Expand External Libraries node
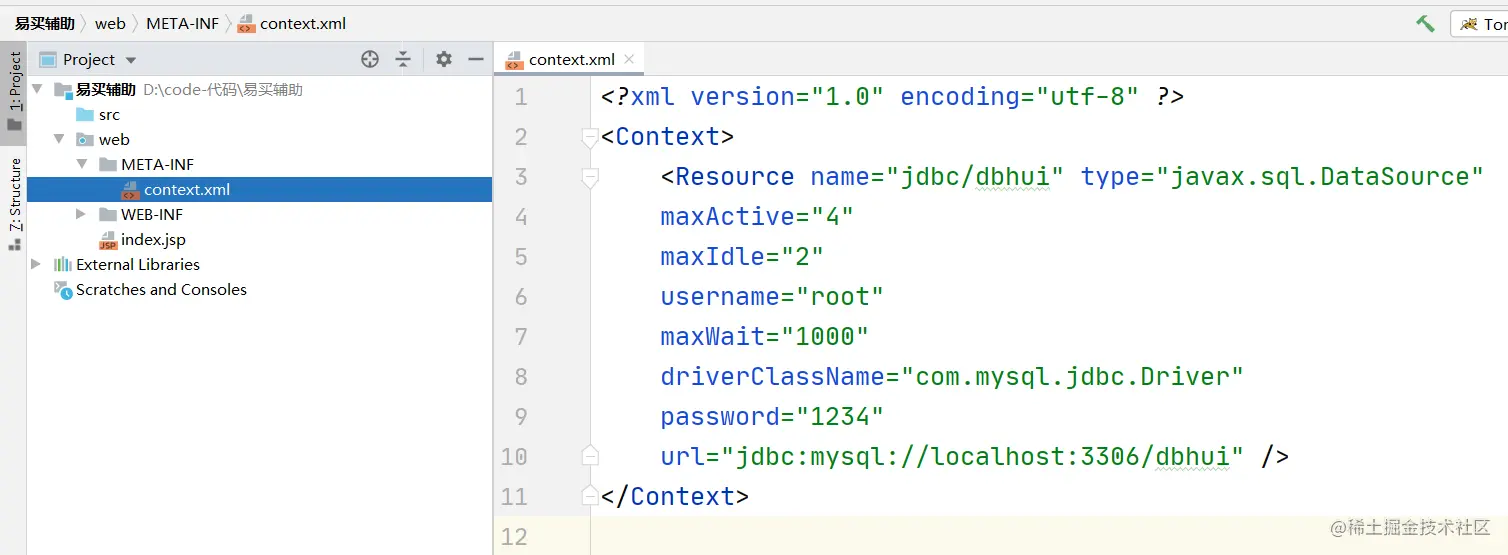The image size is (1508, 555). (x=37, y=264)
